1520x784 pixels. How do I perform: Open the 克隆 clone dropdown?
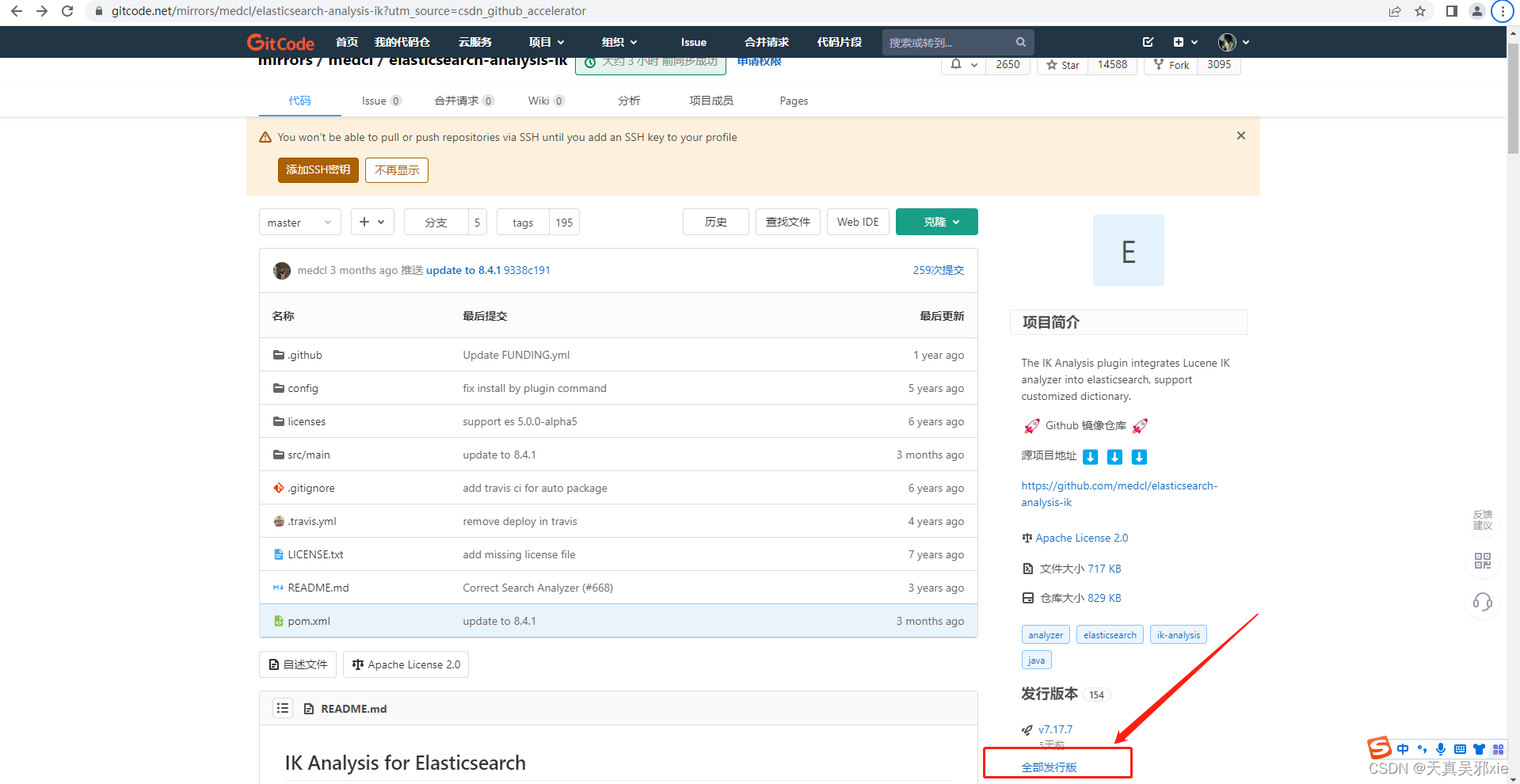pyautogui.click(x=936, y=222)
